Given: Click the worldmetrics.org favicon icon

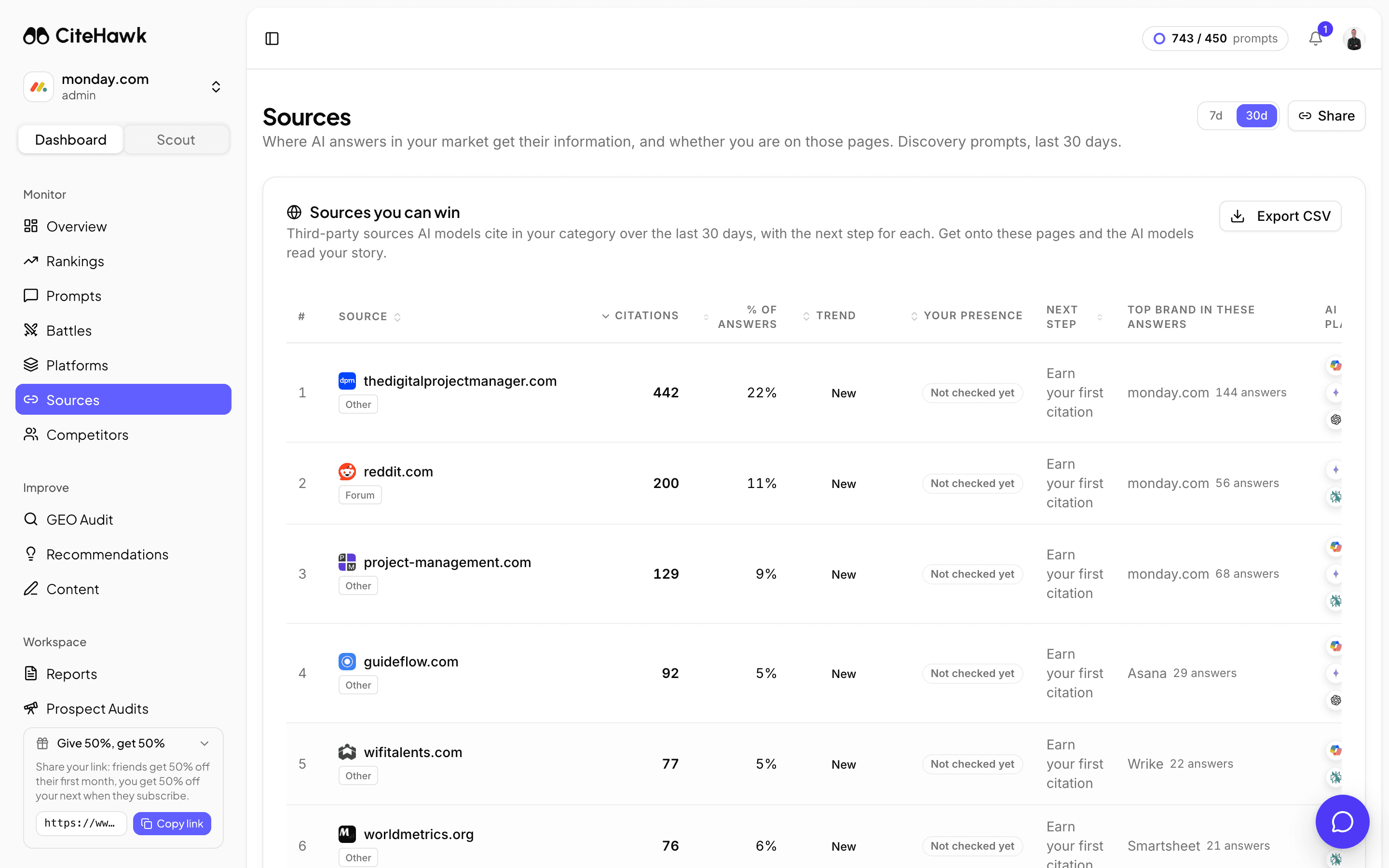Looking at the screenshot, I should 347,834.
